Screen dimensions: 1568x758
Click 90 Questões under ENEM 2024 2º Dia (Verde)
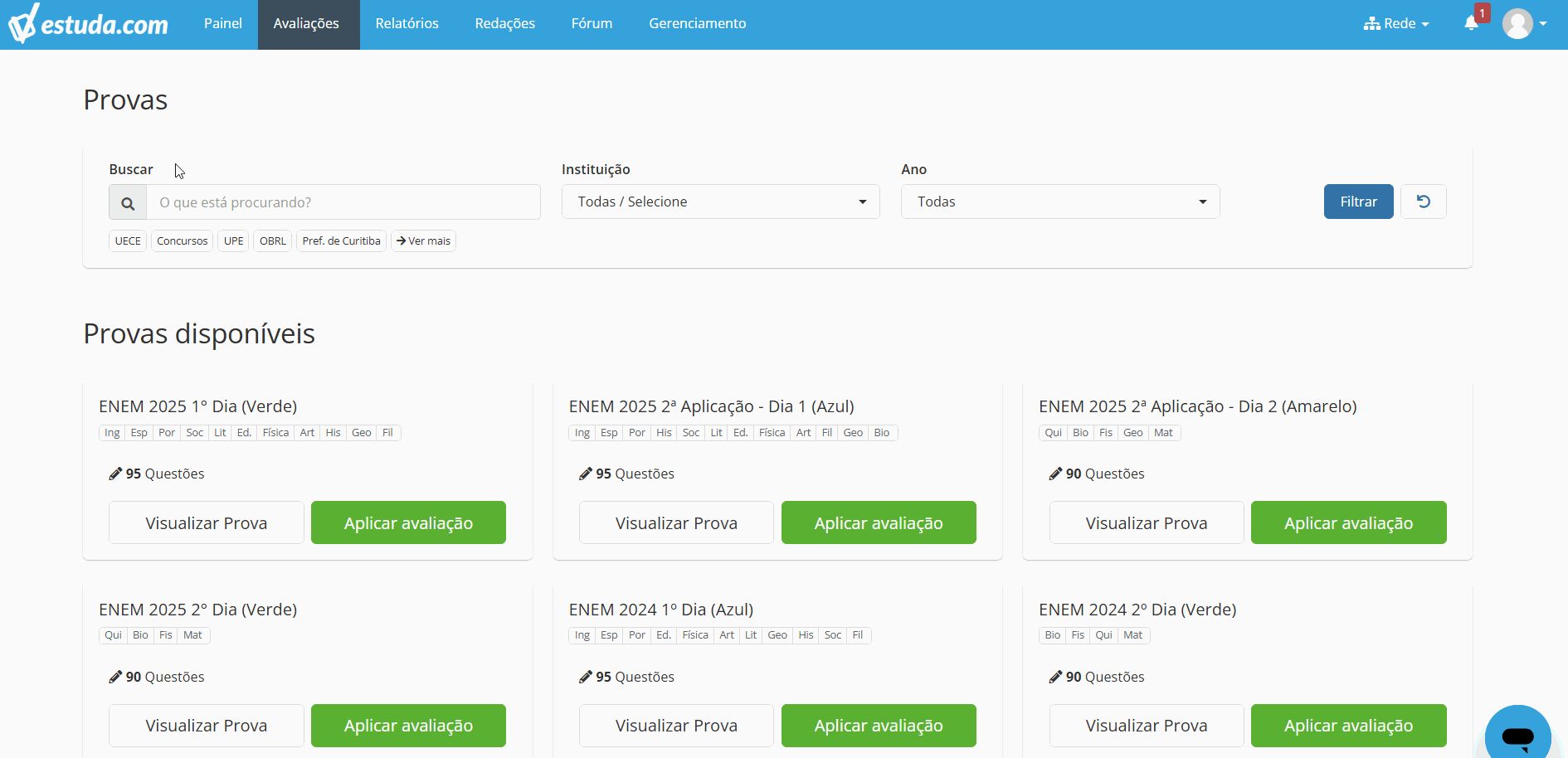tap(1097, 677)
